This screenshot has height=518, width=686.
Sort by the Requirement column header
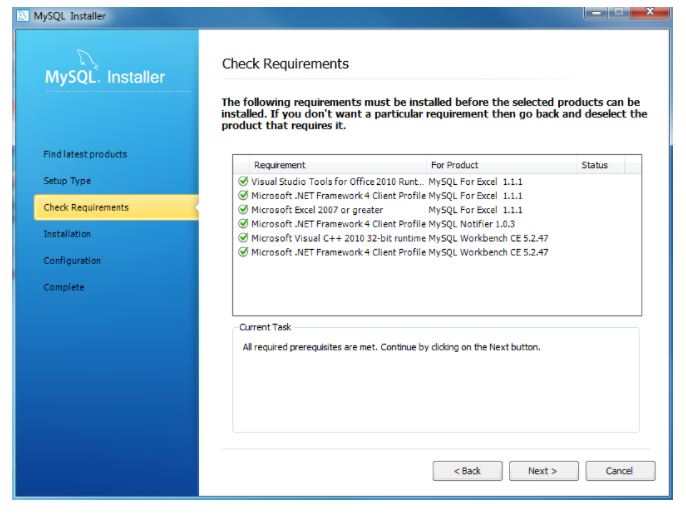(x=338, y=165)
